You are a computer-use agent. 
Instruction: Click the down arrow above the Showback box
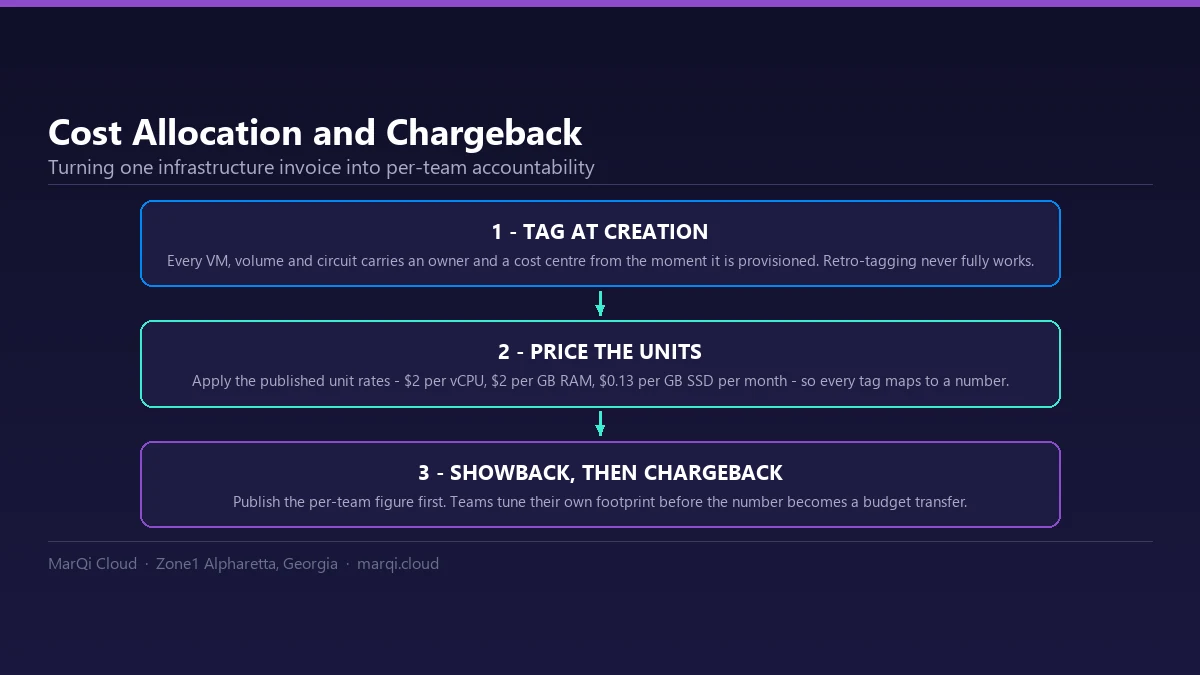pyautogui.click(x=600, y=424)
